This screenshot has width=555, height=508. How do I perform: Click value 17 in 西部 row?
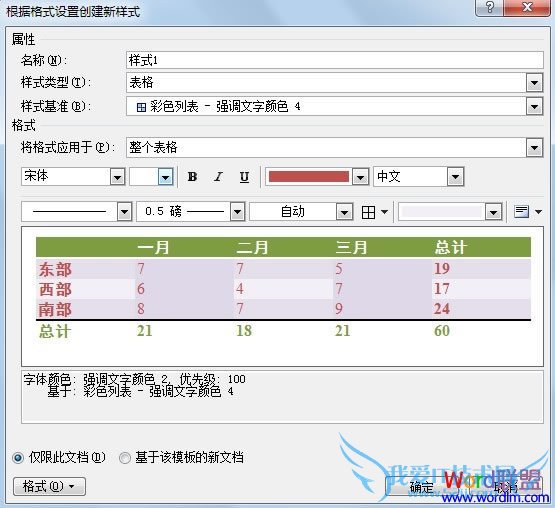point(442,289)
